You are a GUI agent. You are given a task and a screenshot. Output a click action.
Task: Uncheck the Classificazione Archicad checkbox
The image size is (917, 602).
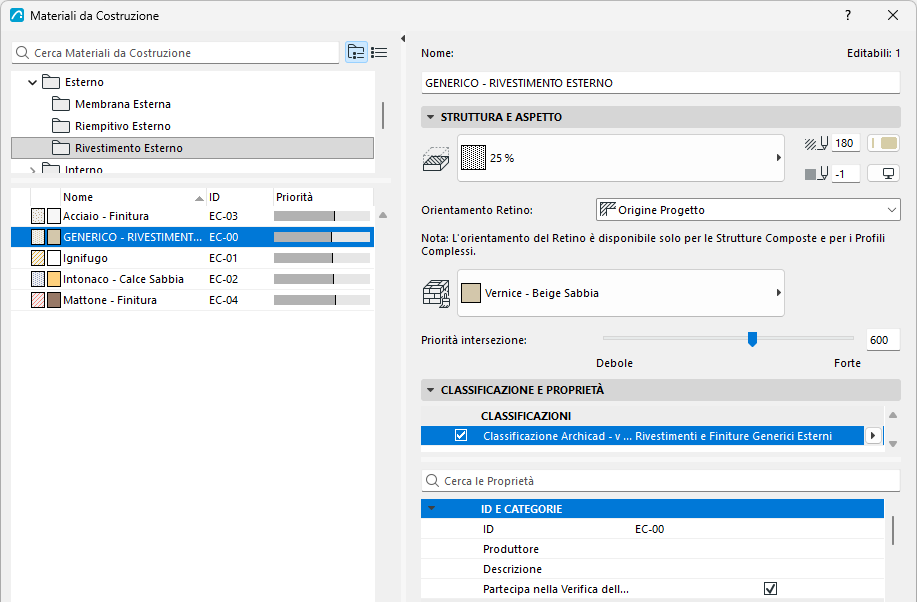tap(461, 435)
